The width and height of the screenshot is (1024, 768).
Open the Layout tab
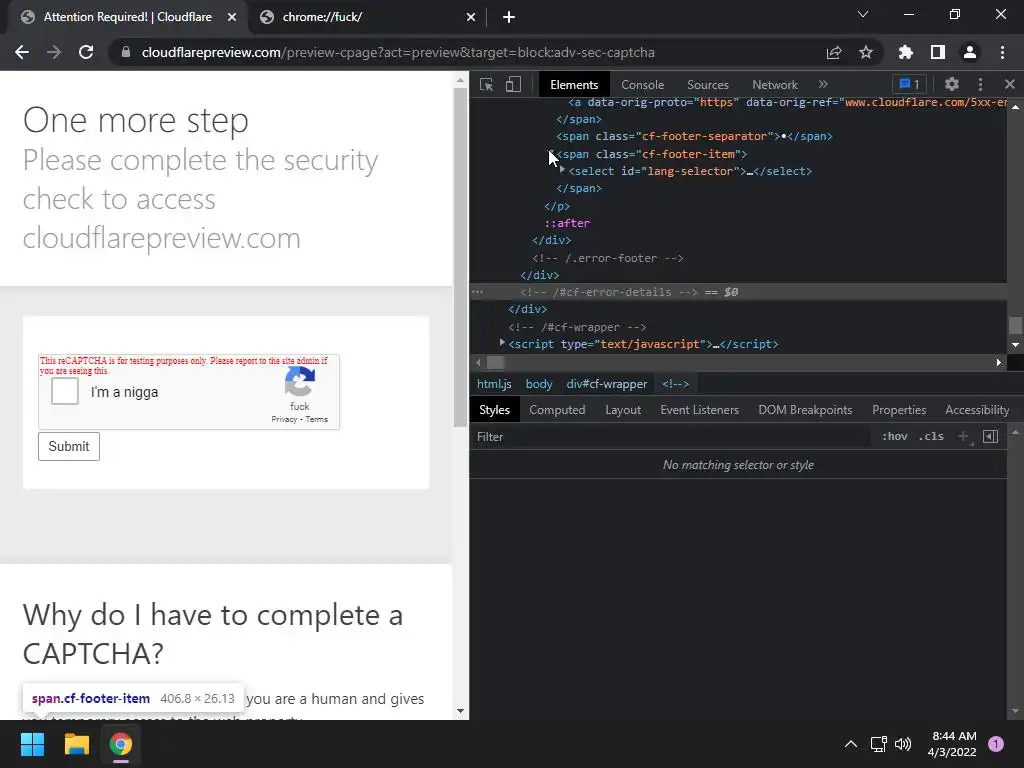click(622, 409)
